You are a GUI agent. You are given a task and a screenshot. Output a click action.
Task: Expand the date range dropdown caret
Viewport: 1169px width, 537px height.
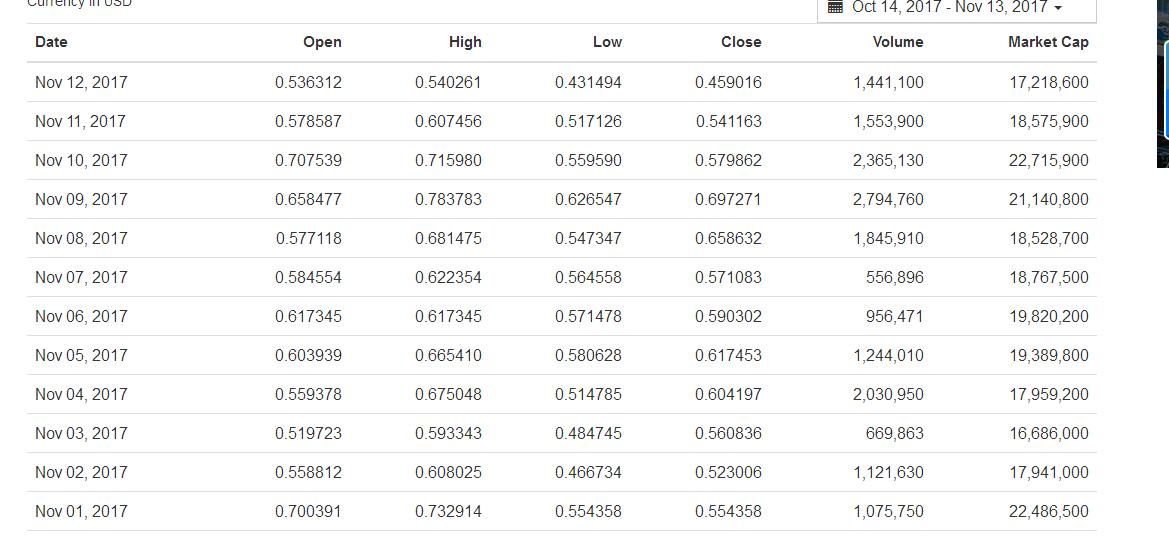click(x=1058, y=8)
